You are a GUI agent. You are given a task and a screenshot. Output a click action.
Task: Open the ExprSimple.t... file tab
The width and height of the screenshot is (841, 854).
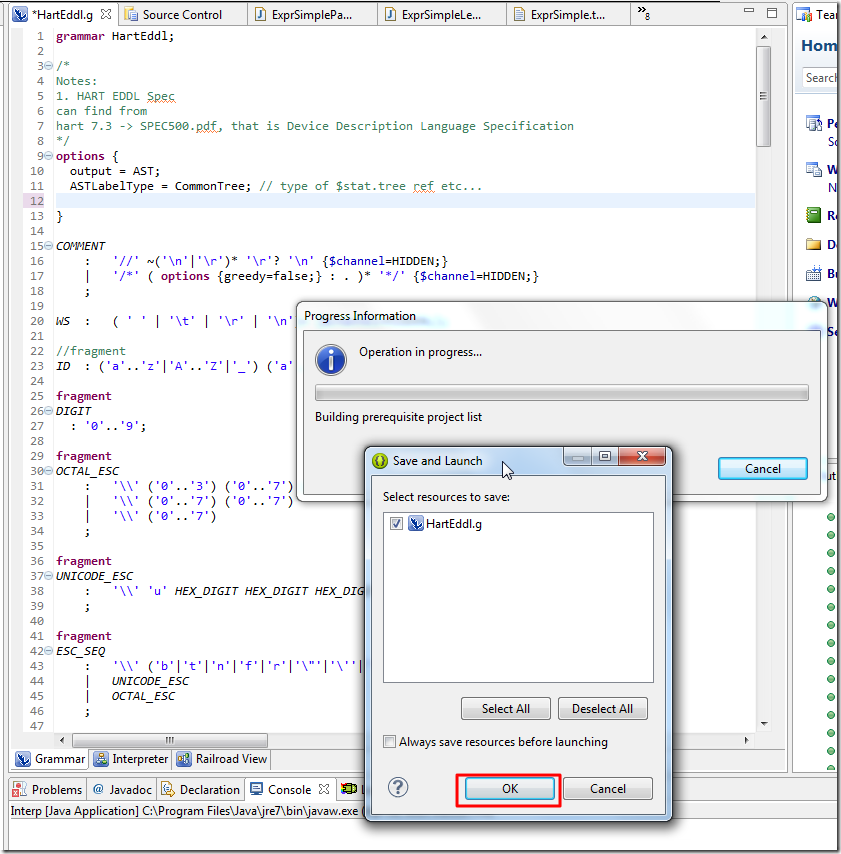pos(568,15)
